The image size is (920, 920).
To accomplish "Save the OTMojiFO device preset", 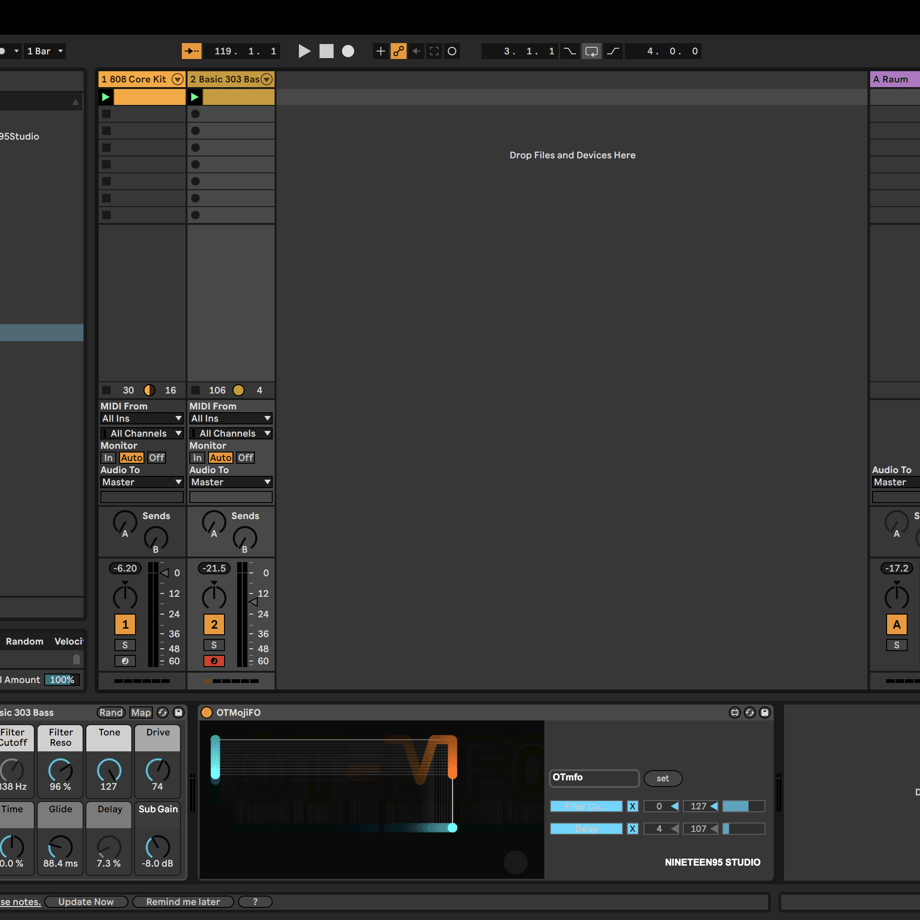I will [x=765, y=712].
